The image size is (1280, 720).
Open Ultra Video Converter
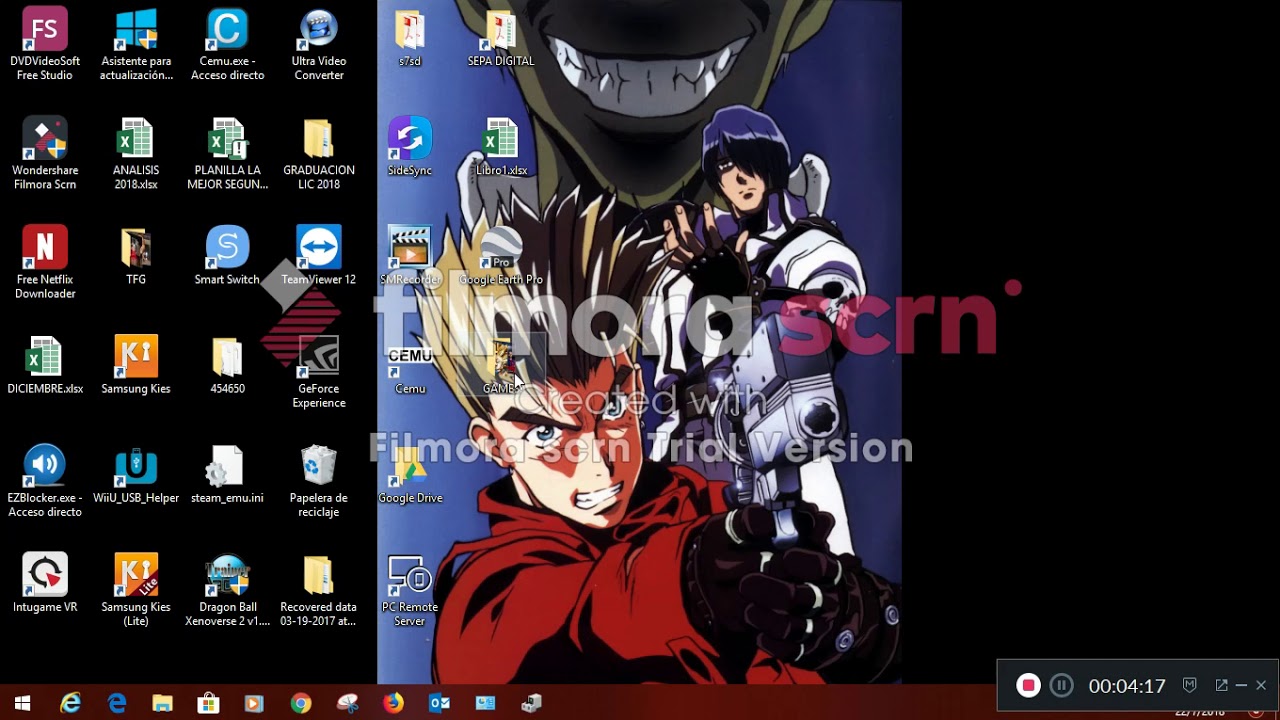point(319,44)
